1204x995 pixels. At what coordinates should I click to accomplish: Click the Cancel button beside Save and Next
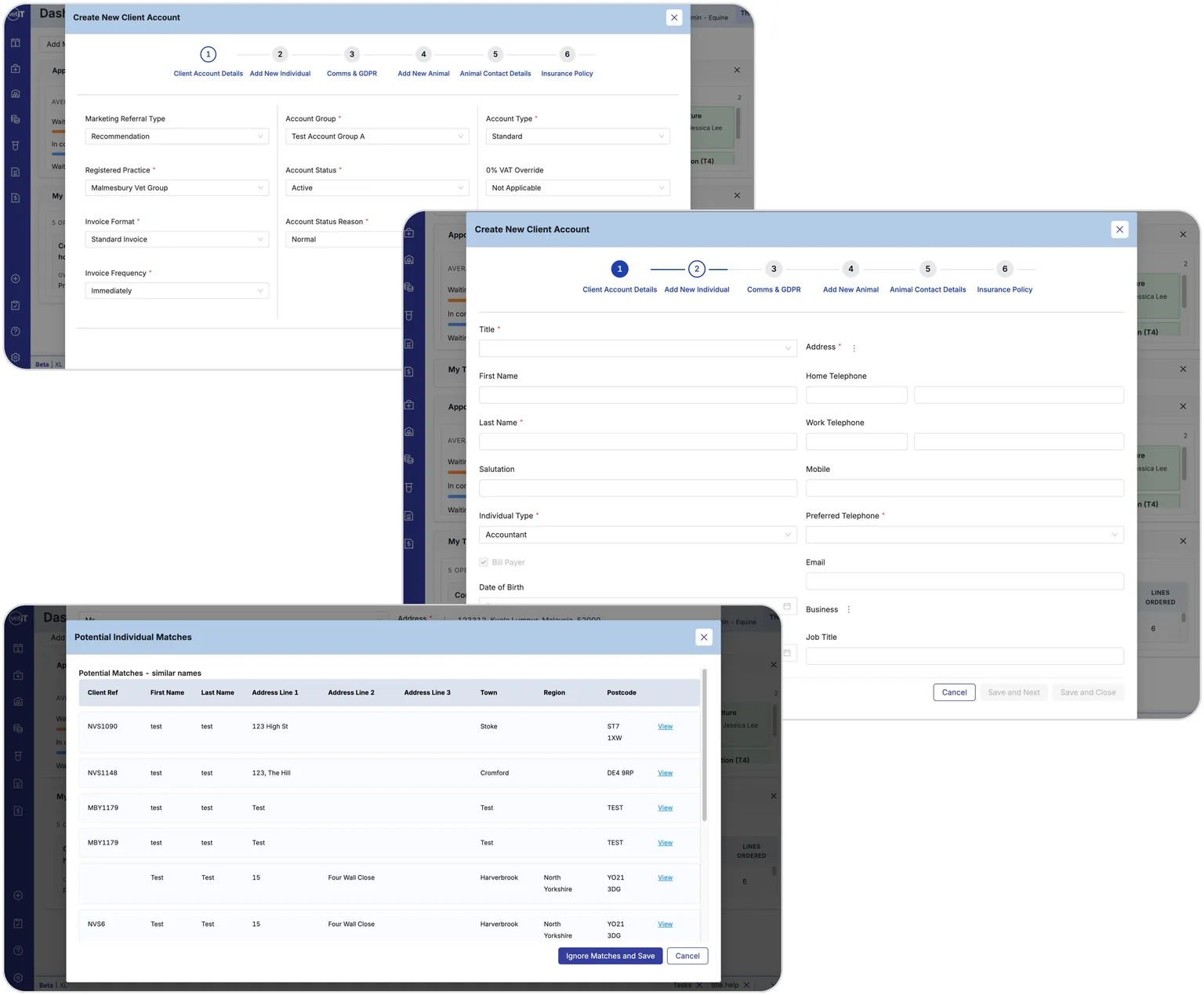coord(954,692)
